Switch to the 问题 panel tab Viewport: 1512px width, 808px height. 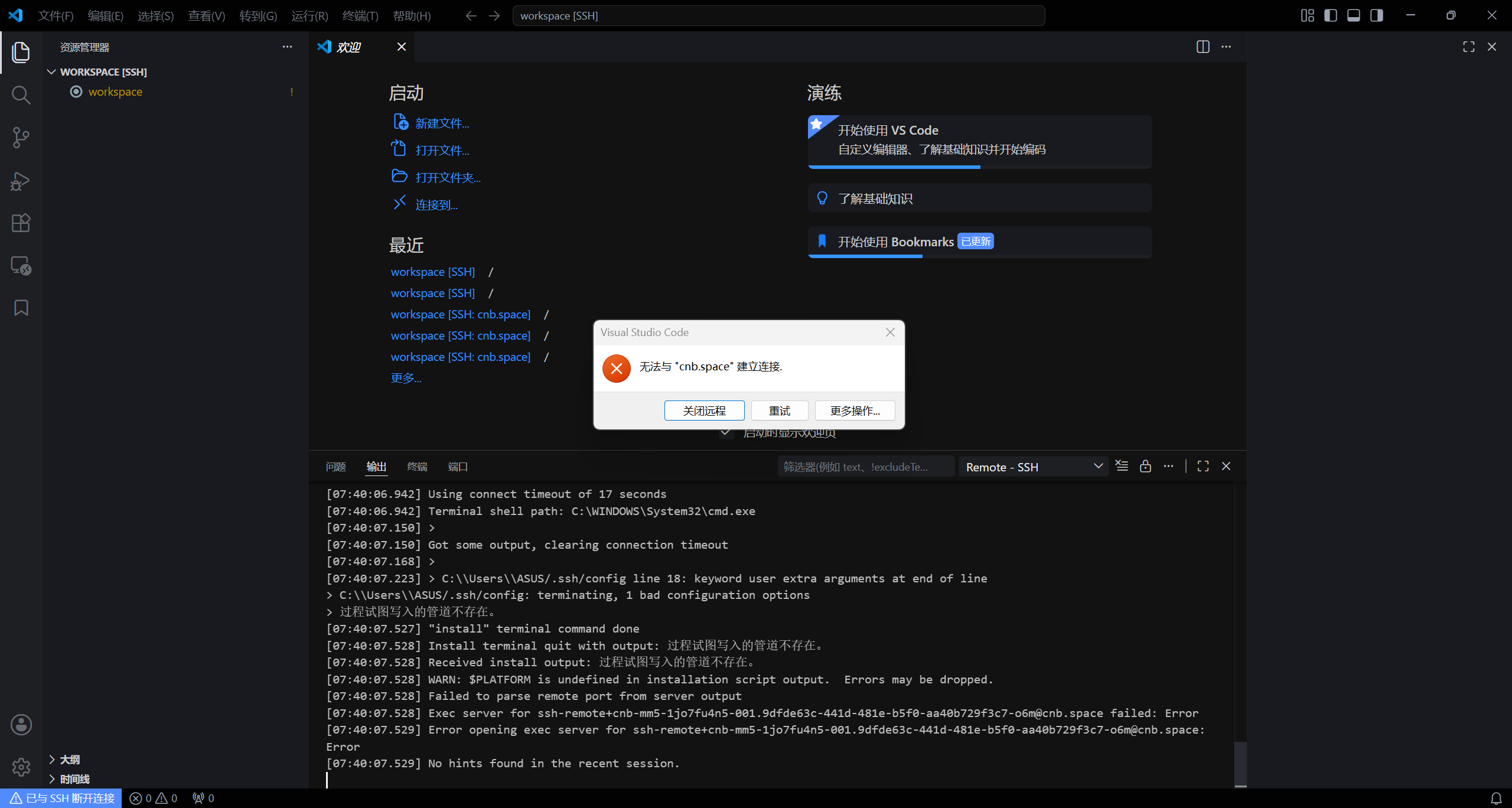[x=336, y=467]
